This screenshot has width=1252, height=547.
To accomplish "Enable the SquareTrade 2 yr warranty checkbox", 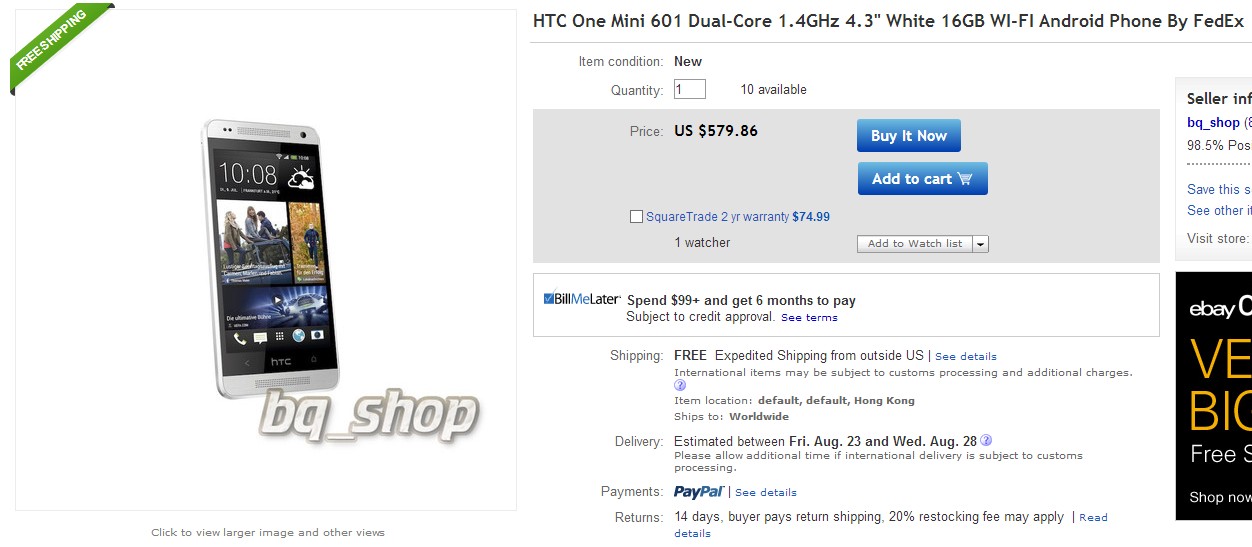I will tap(636, 217).
